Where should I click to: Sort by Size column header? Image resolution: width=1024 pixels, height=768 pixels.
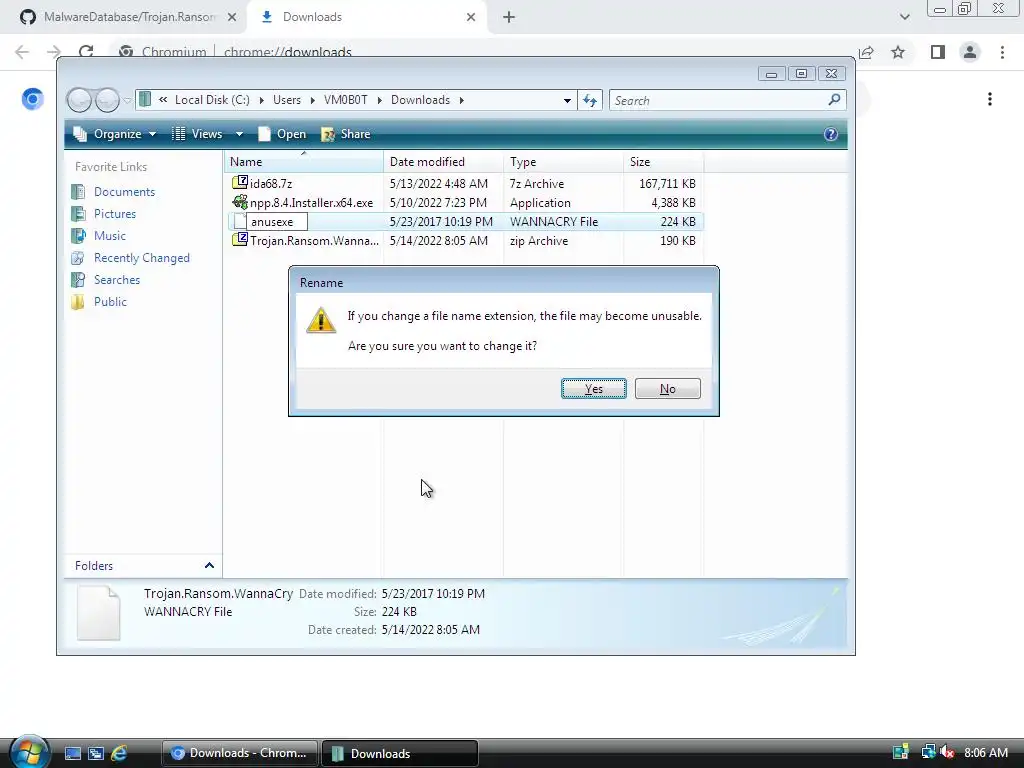[x=664, y=162]
